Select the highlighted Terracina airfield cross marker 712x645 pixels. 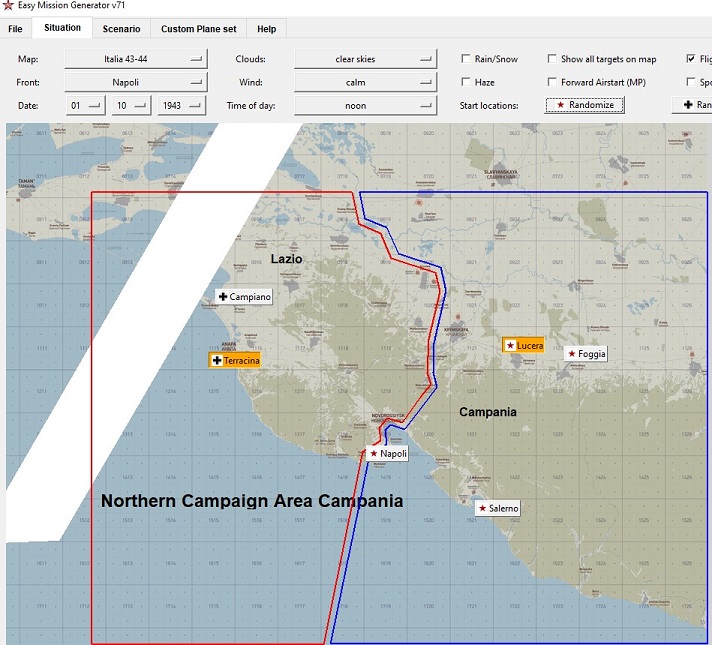(235, 360)
